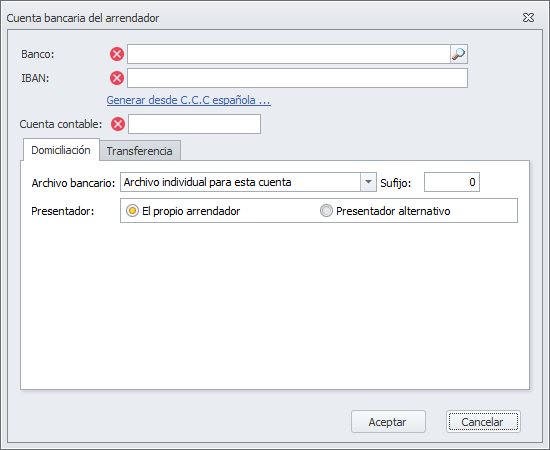Switch to the Transferencia tab
This screenshot has width=550, height=450.
[x=140, y=151]
